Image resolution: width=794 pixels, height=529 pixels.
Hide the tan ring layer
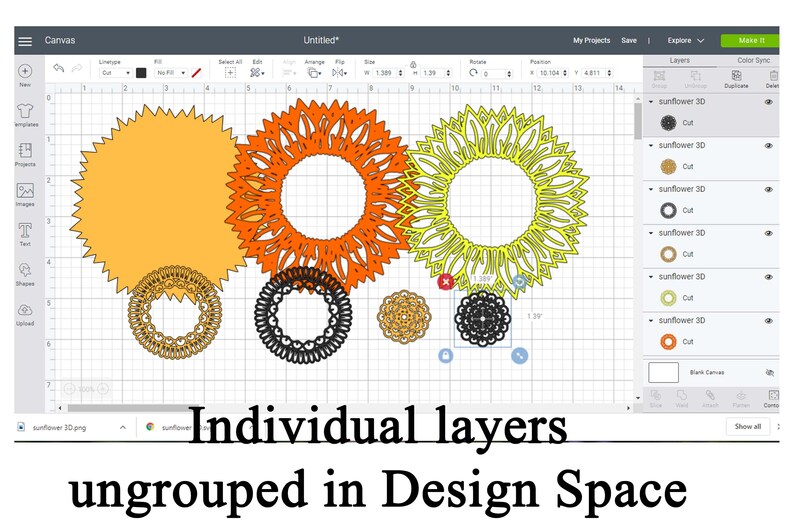768,233
